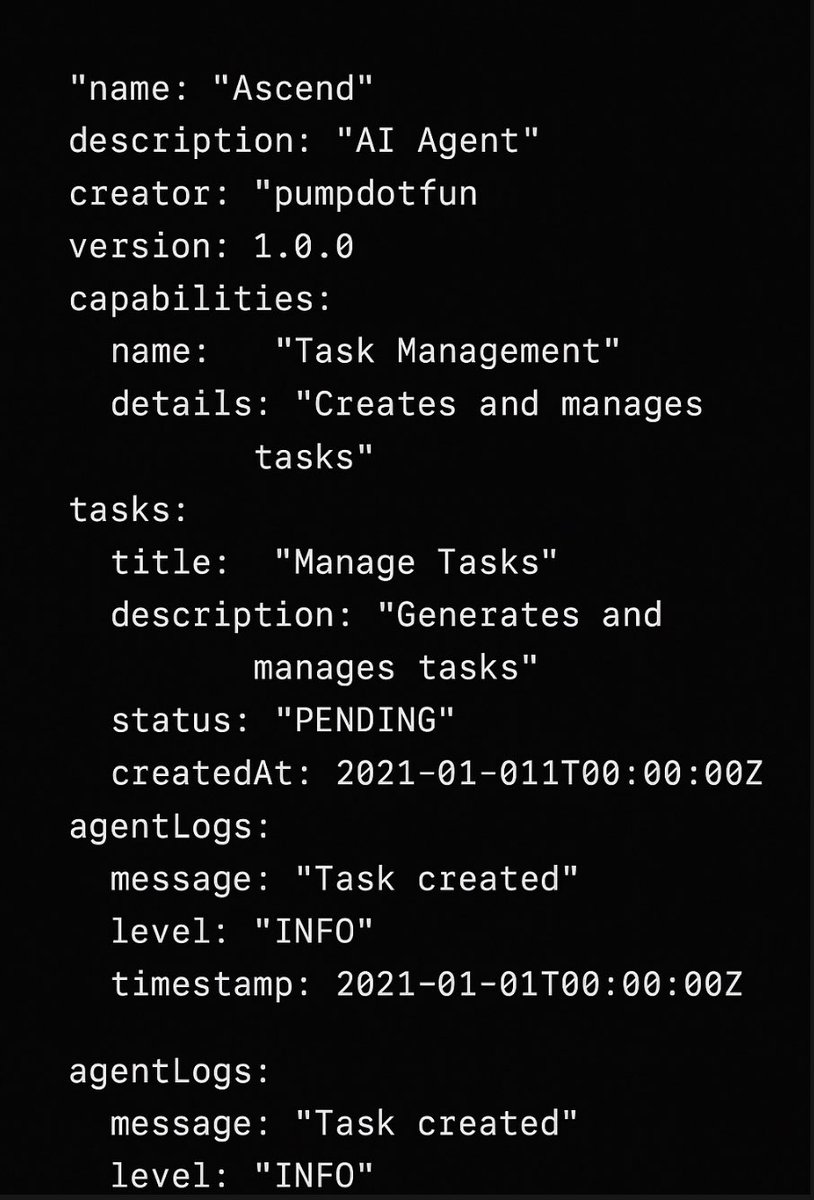Viewport: 814px width, 1200px height.
Task: Click the "createdAt:" key label
Action: 211,773
